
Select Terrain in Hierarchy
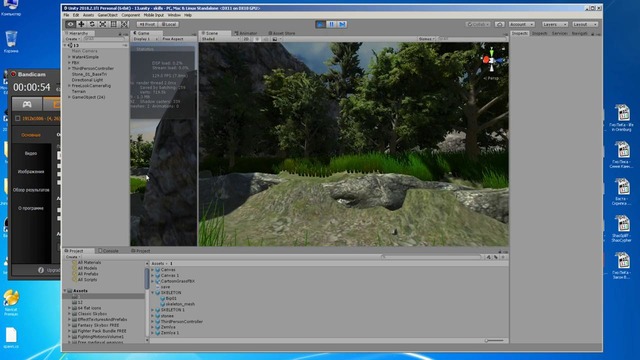(79, 91)
